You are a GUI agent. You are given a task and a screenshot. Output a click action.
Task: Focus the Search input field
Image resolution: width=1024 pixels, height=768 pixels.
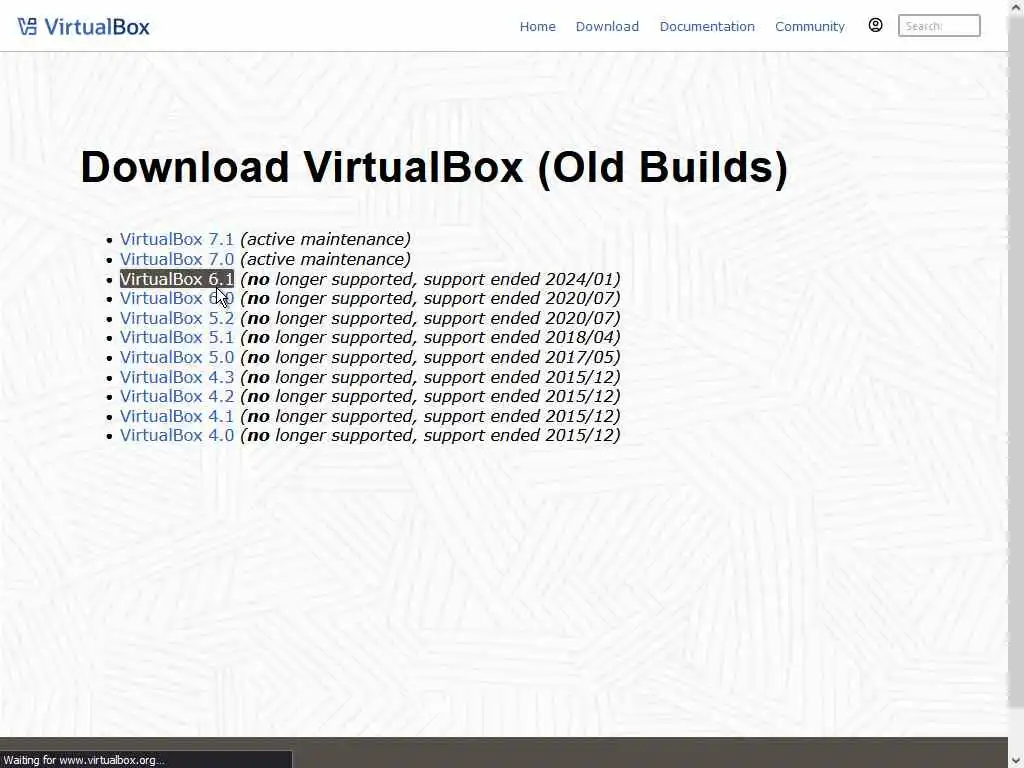point(939,26)
